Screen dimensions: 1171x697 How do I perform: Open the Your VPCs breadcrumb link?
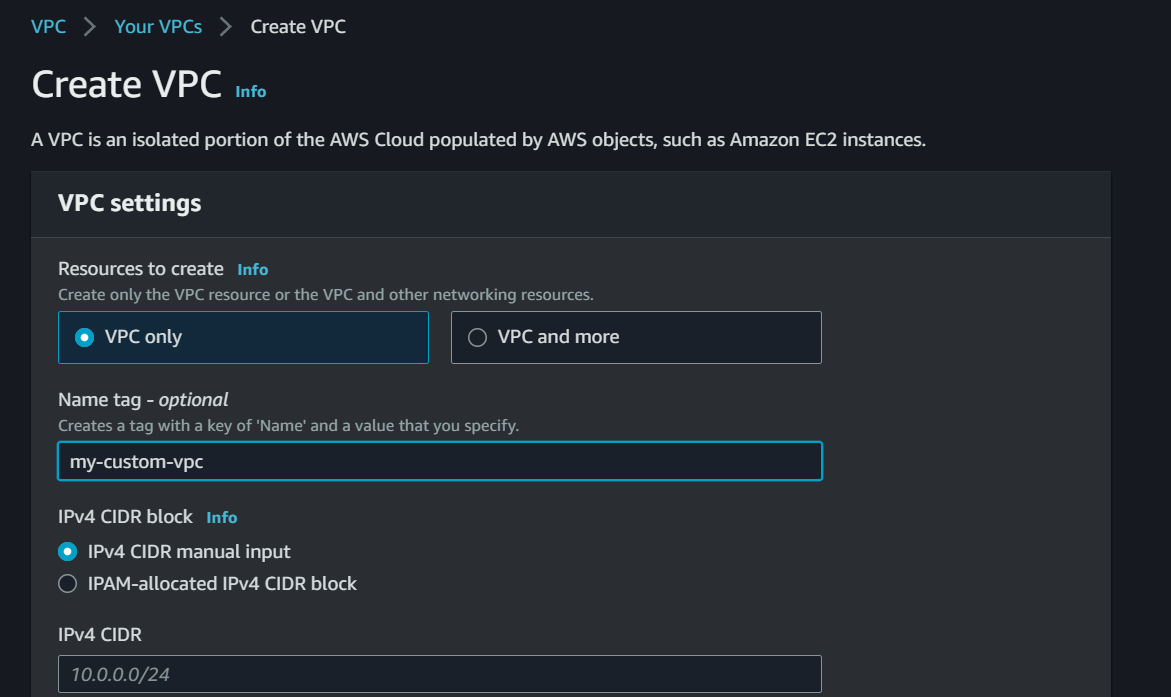(x=158, y=27)
